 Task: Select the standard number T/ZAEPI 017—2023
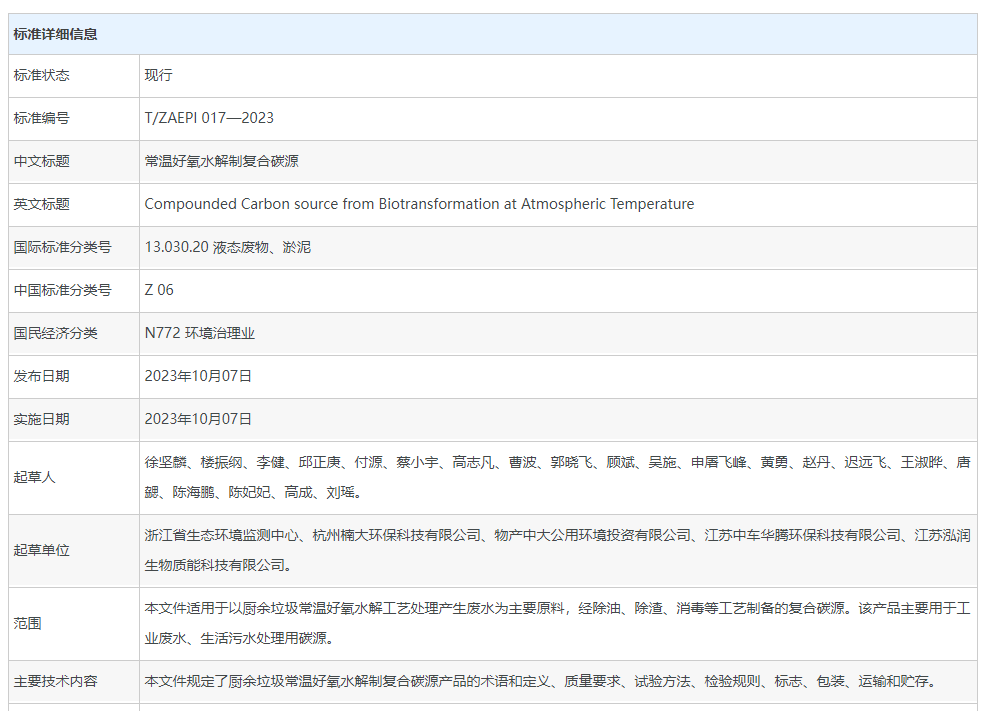click(x=209, y=118)
